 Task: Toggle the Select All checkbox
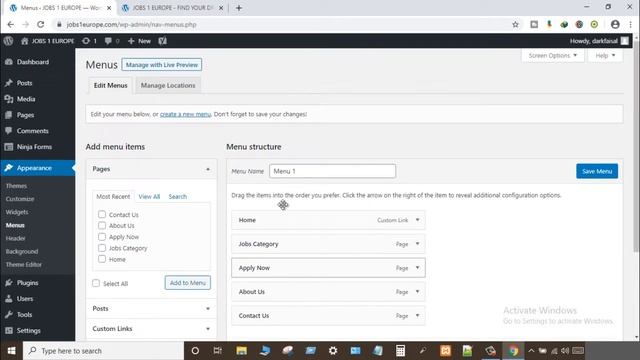96,283
